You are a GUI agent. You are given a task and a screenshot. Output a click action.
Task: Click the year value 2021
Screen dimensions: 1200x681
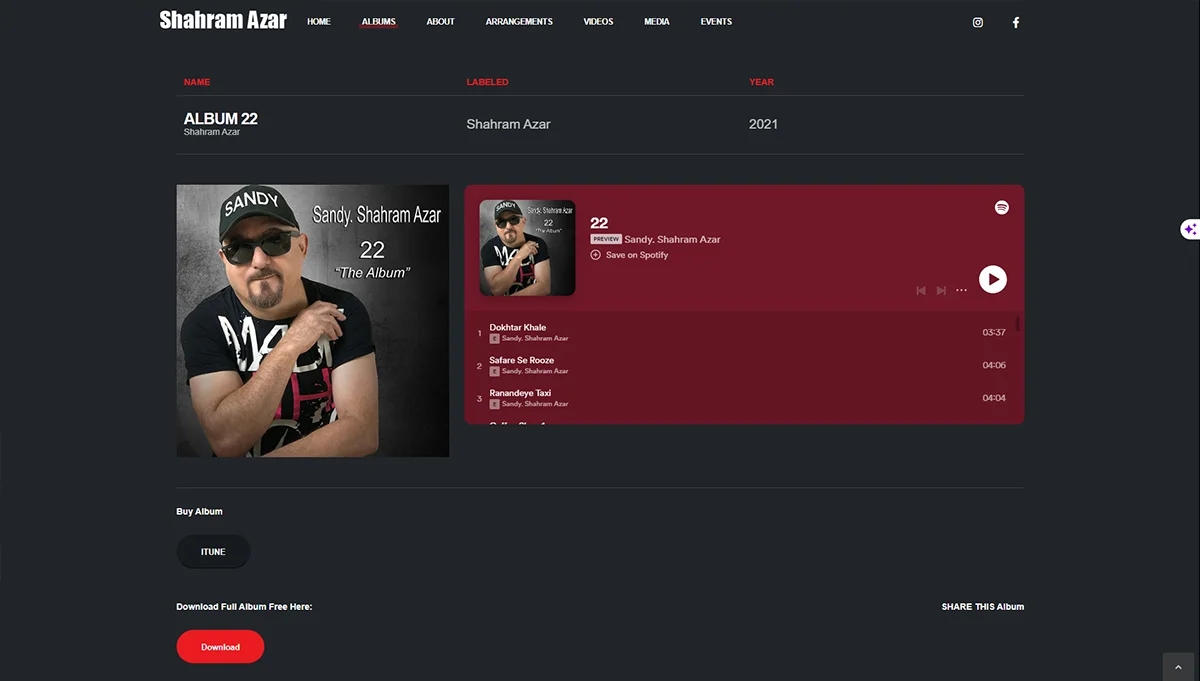pos(763,124)
